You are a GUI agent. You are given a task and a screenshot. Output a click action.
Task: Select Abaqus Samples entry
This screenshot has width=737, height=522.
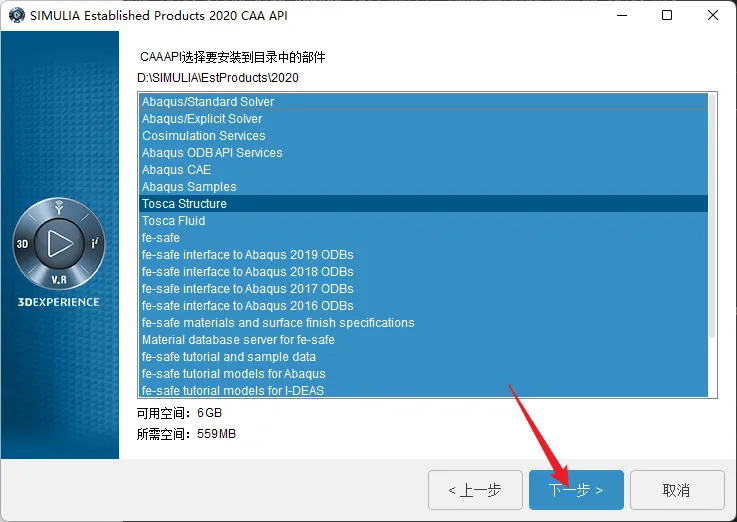[423, 187]
